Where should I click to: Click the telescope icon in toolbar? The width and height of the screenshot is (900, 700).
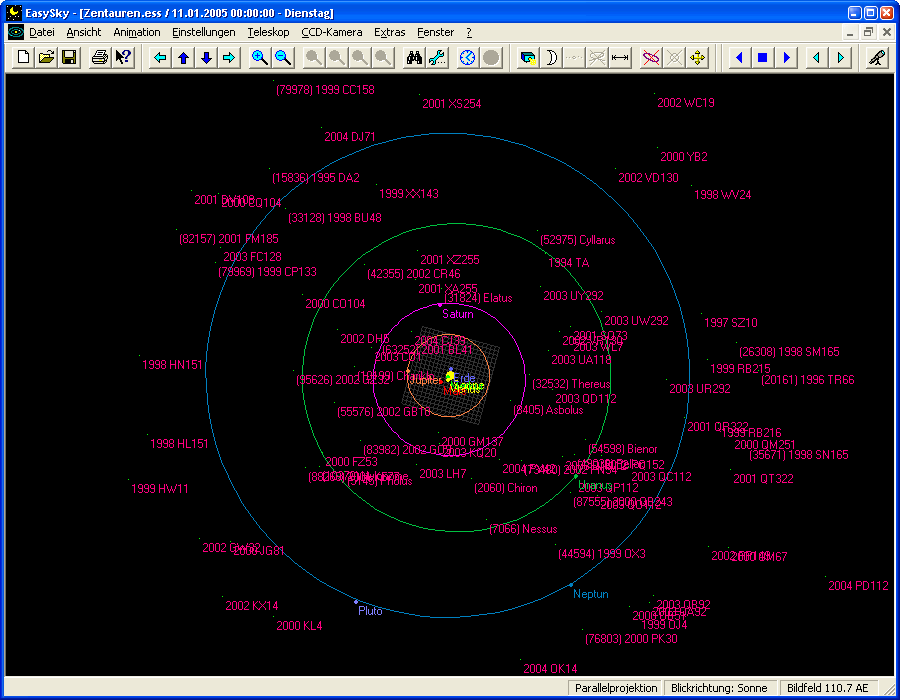[876, 58]
